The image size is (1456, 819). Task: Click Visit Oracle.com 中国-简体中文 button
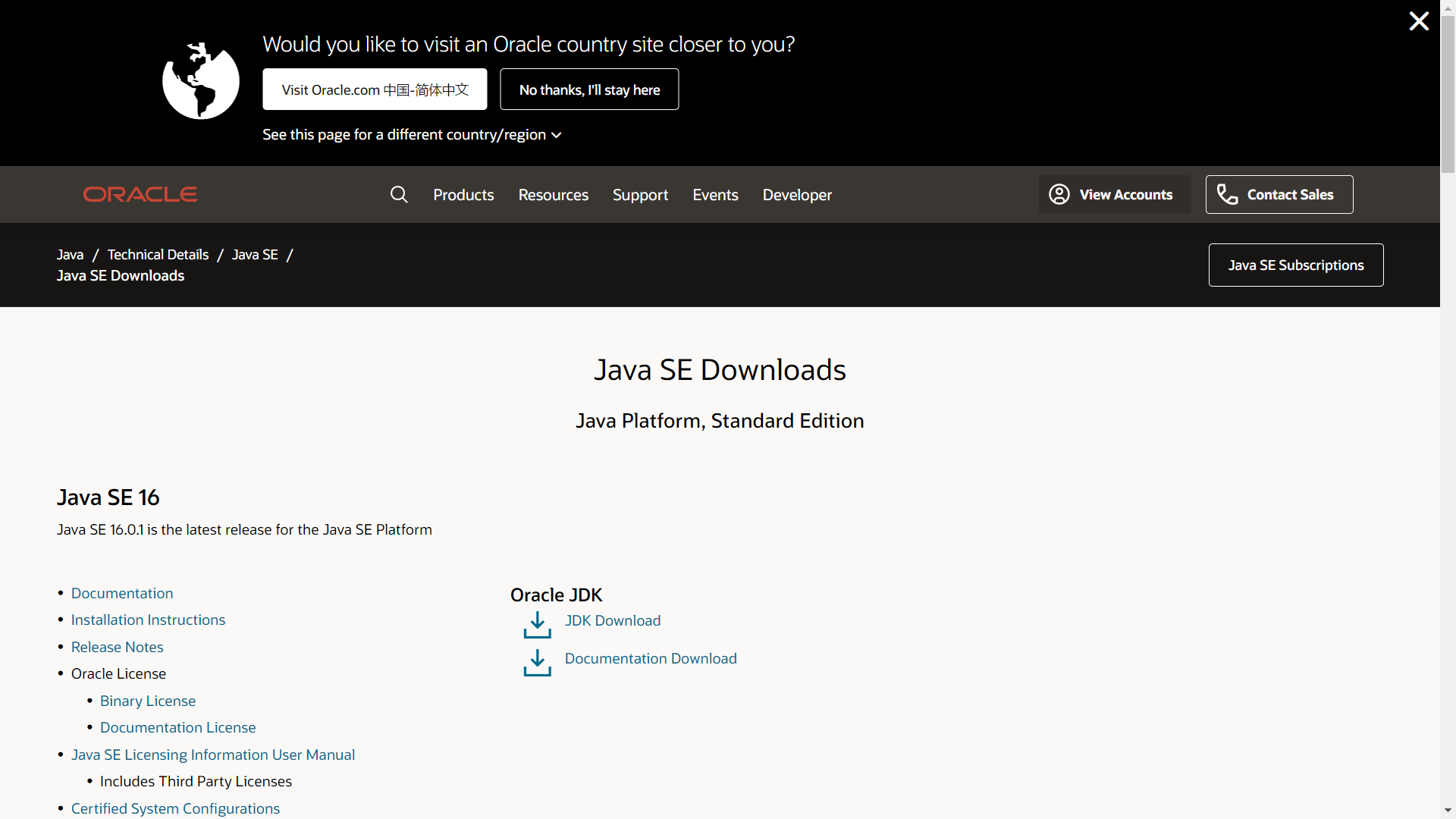tap(375, 89)
